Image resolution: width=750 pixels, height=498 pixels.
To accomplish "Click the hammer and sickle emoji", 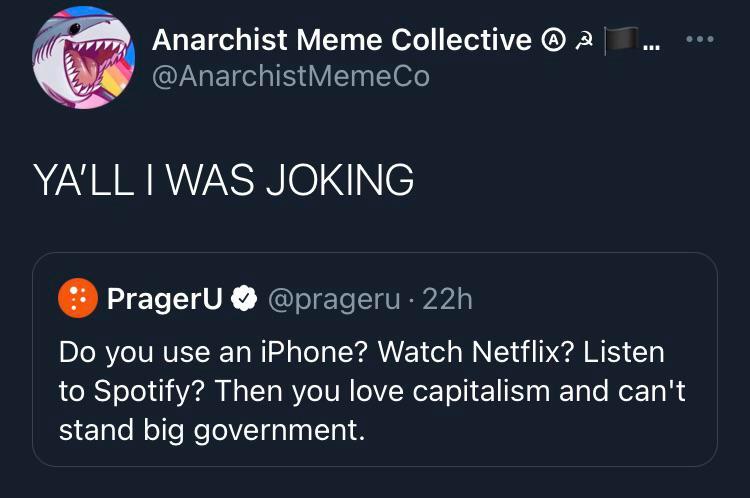I will coord(585,40).
